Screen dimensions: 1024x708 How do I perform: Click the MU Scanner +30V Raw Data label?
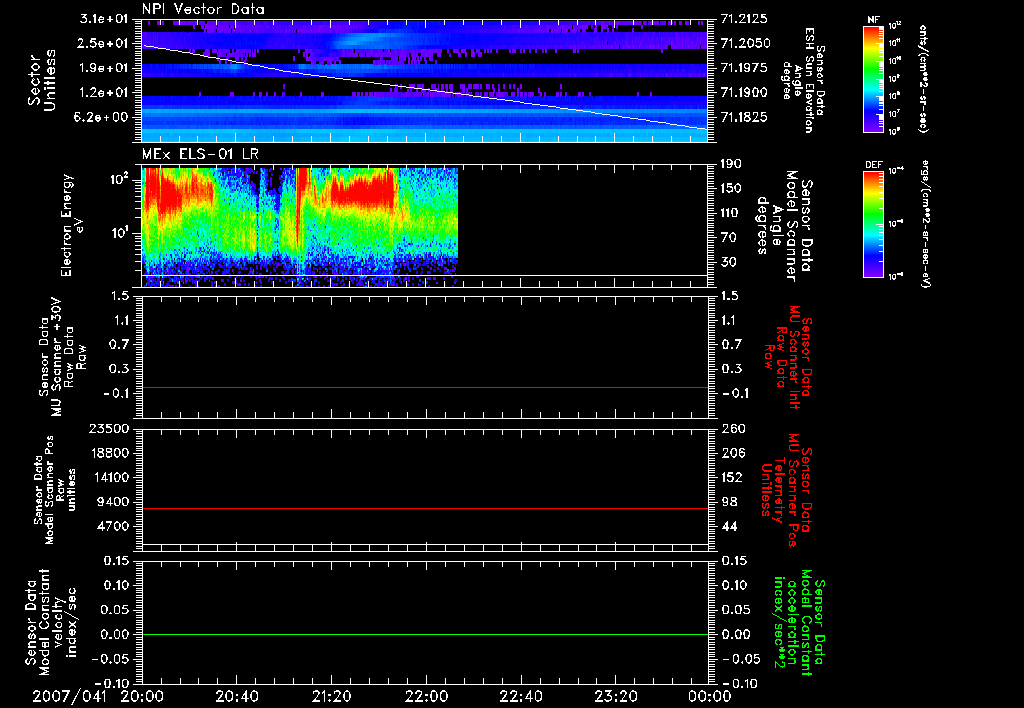pos(63,357)
